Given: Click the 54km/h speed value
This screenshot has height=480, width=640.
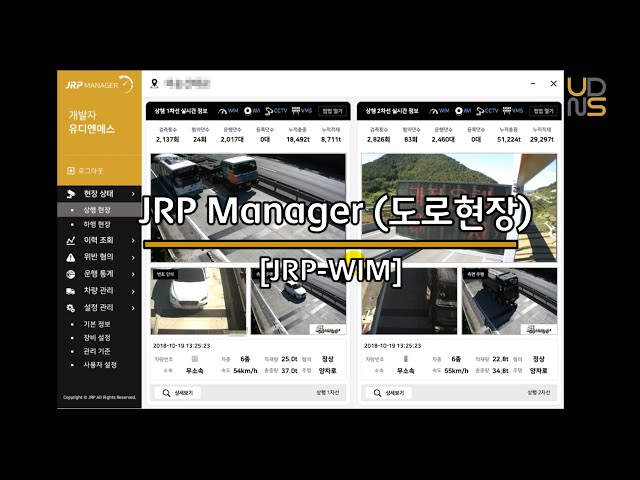Looking at the screenshot, I should point(246,371).
